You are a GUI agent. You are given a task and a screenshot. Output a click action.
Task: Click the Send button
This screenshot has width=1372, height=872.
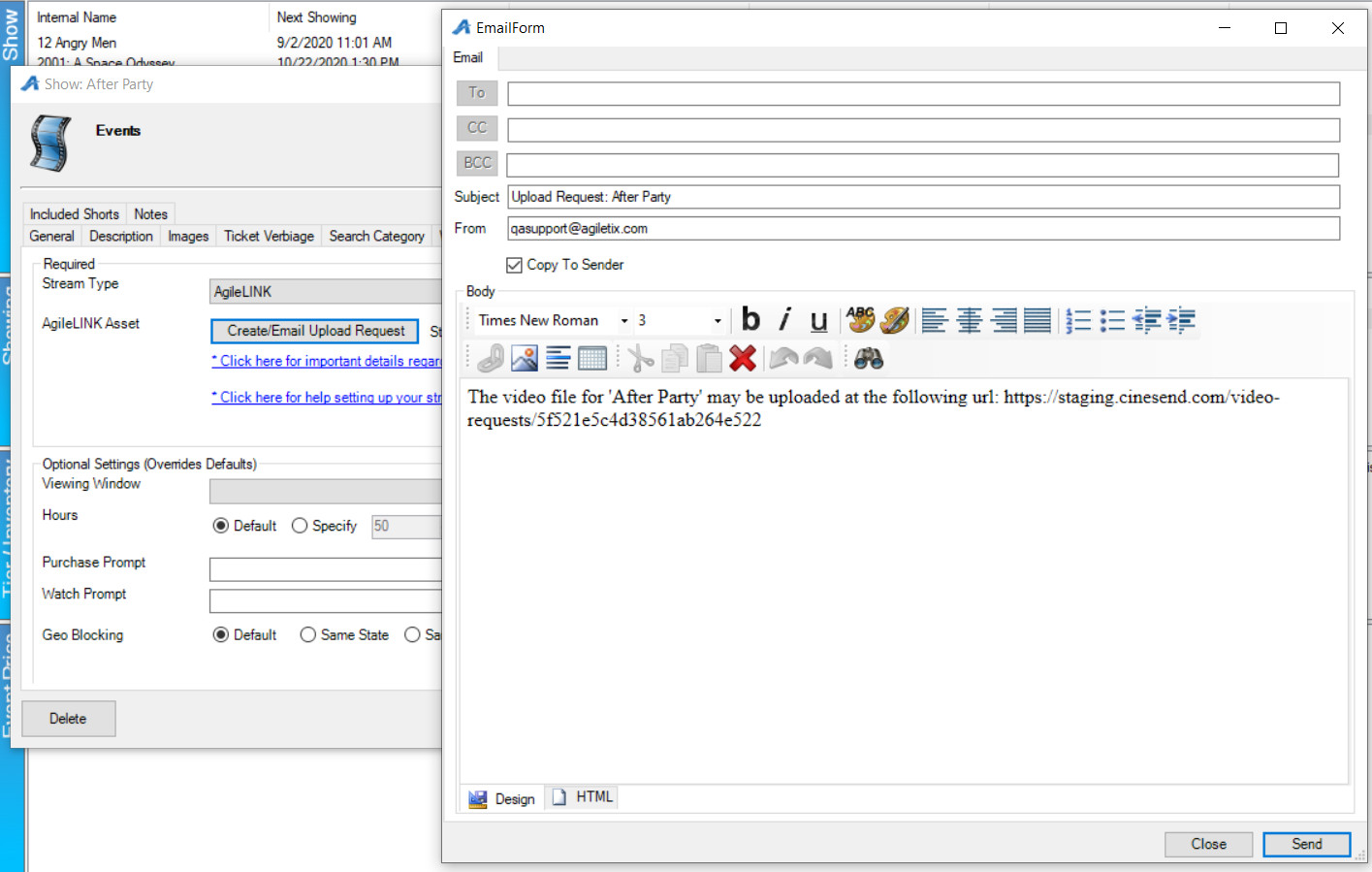(x=1306, y=845)
